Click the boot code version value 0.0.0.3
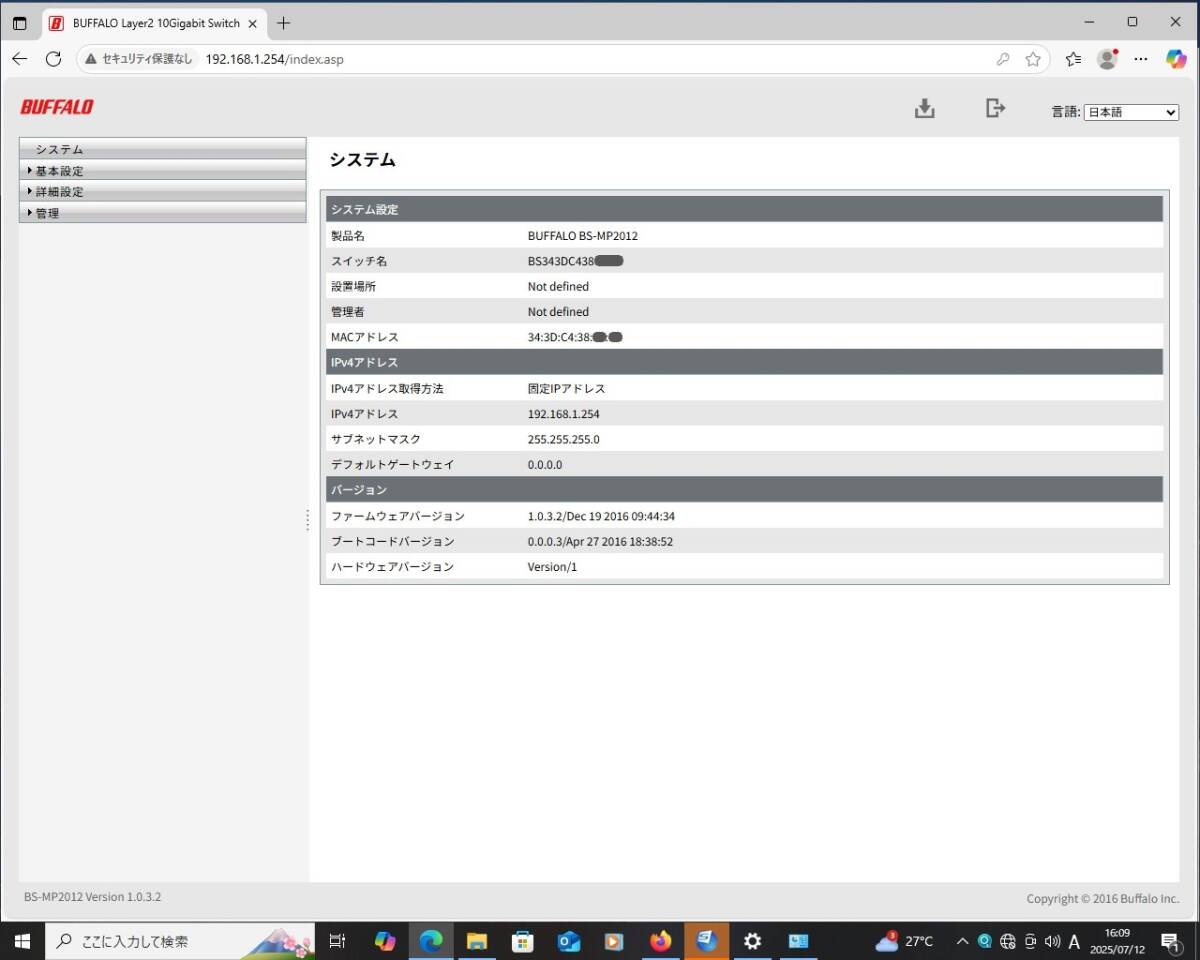Viewport: 1200px width, 960px height. click(x=600, y=541)
